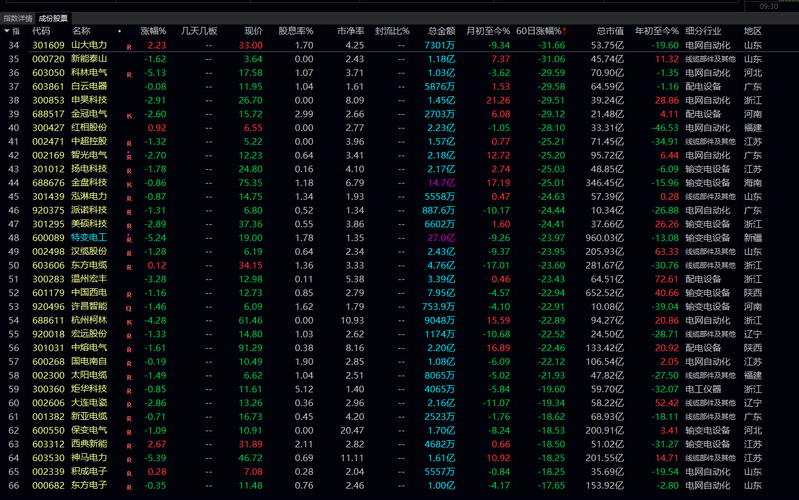Viewport: 799px width, 500px height.
Task: Select stock name 西典新能
Action: (x=89, y=444)
